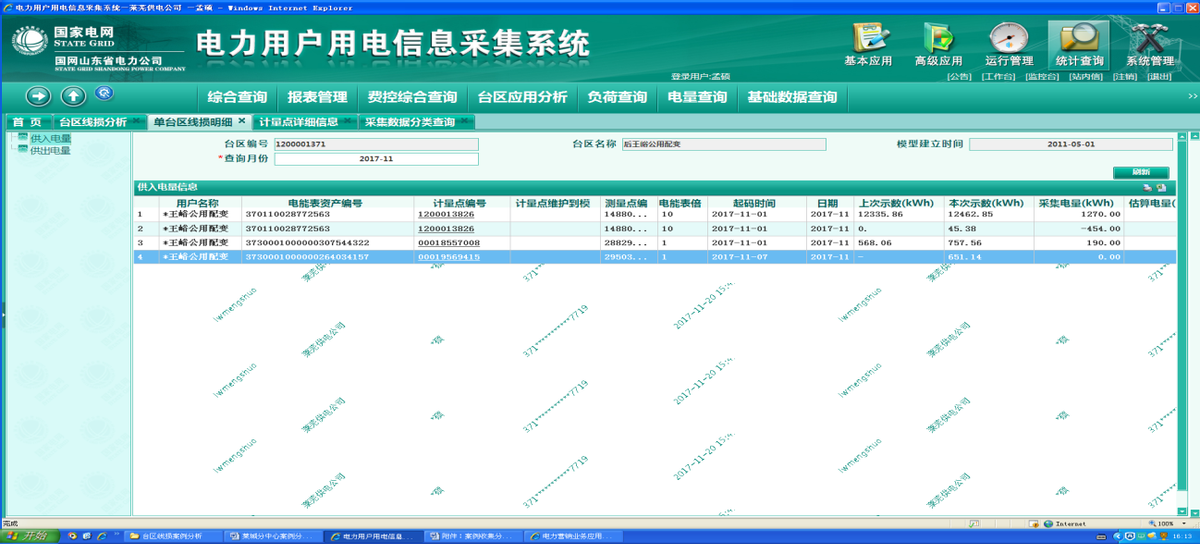The width and height of the screenshot is (1200, 544).
Task: Click the [公告] link
Action: pos(959,76)
